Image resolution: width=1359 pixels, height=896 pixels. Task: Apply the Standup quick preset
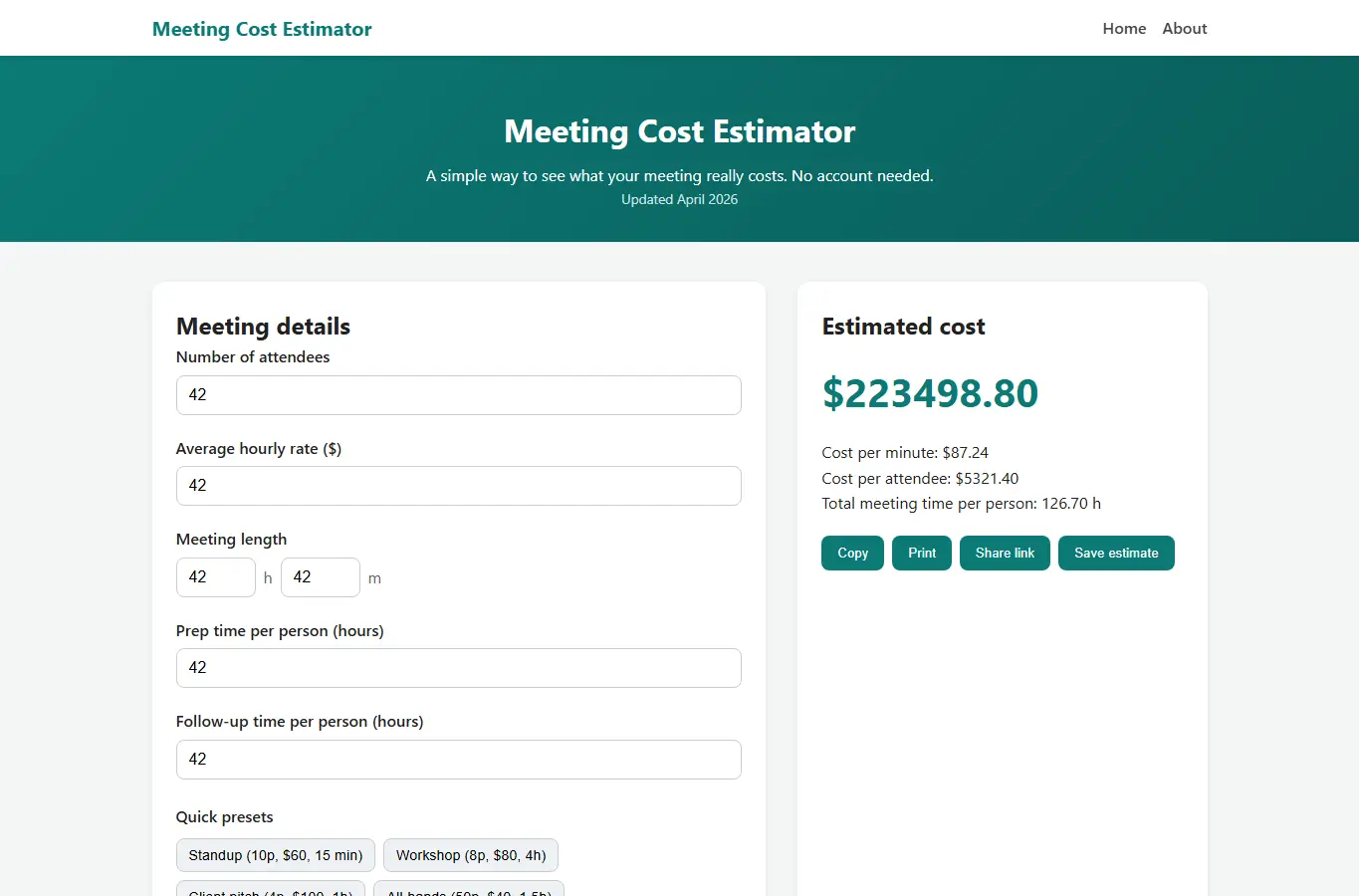[276, 855]
